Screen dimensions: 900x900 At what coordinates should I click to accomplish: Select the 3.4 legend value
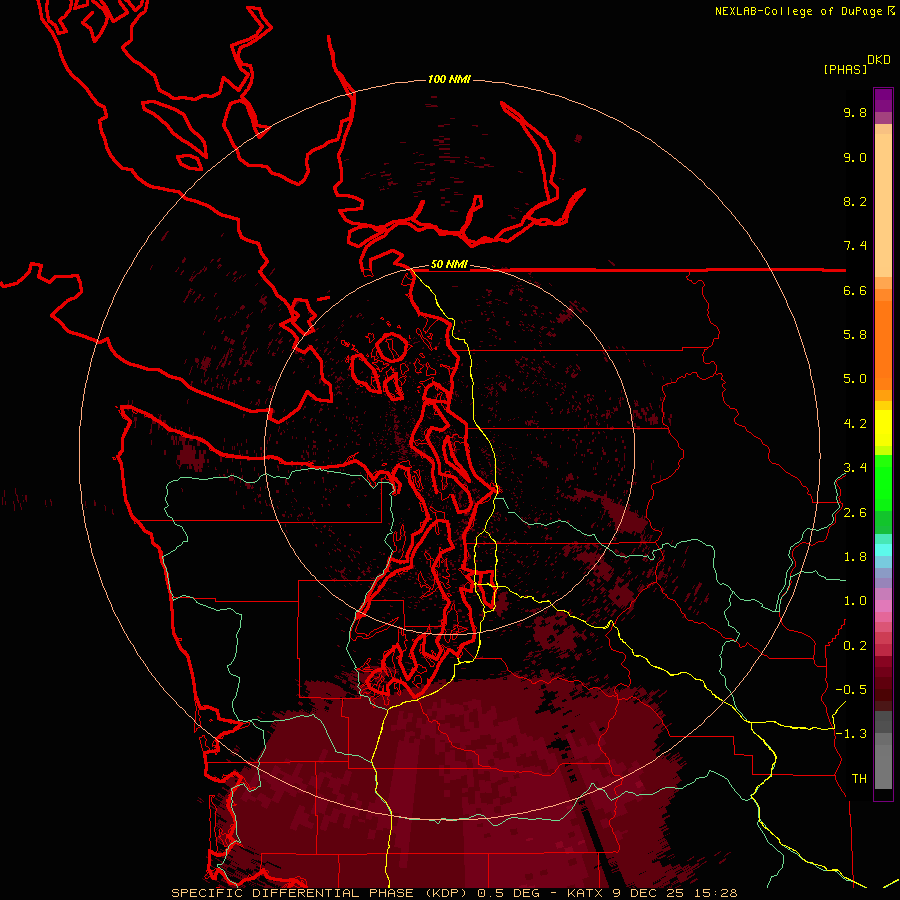855,468
